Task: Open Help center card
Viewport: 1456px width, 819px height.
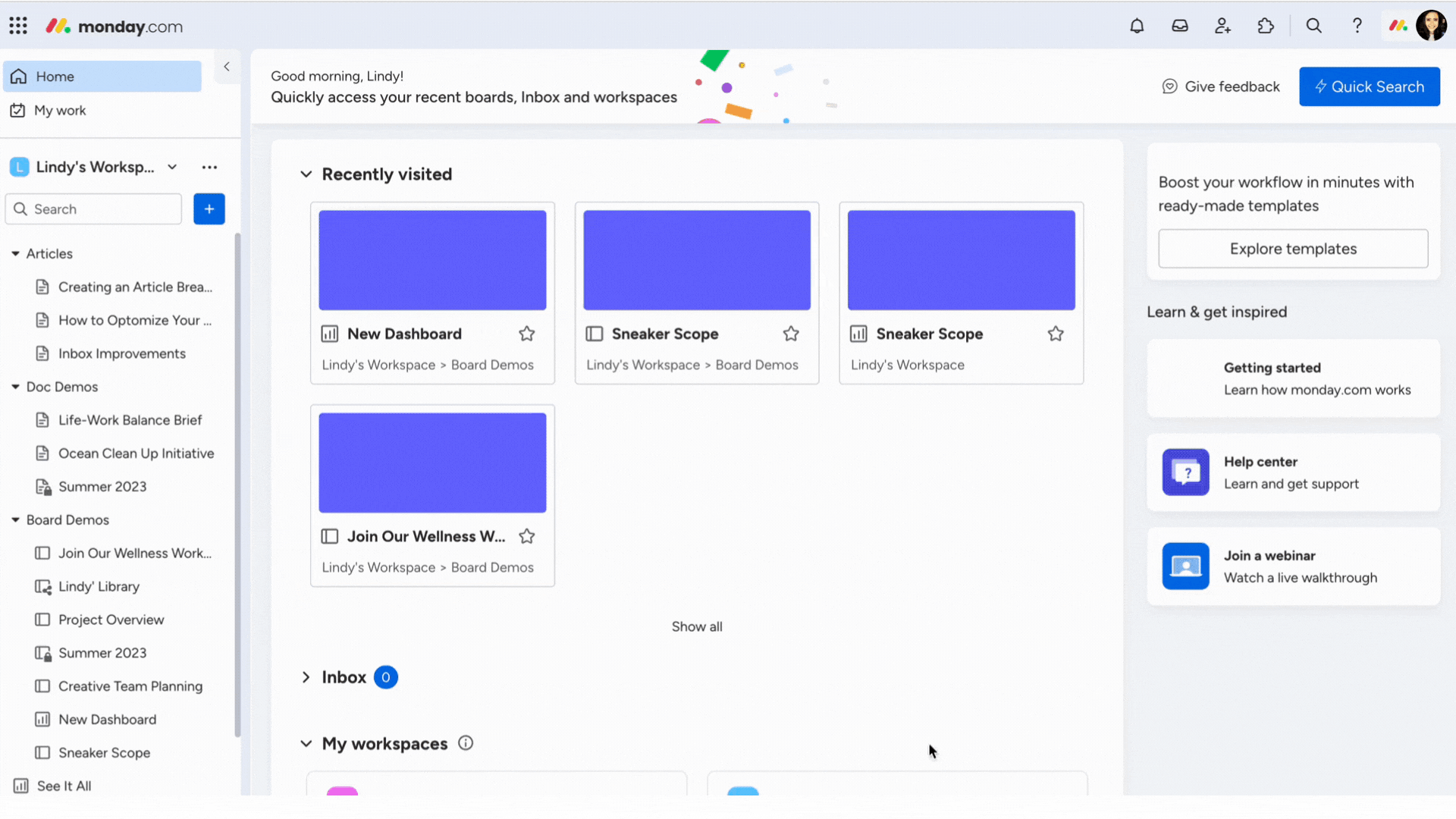Action: point(1293,472)
